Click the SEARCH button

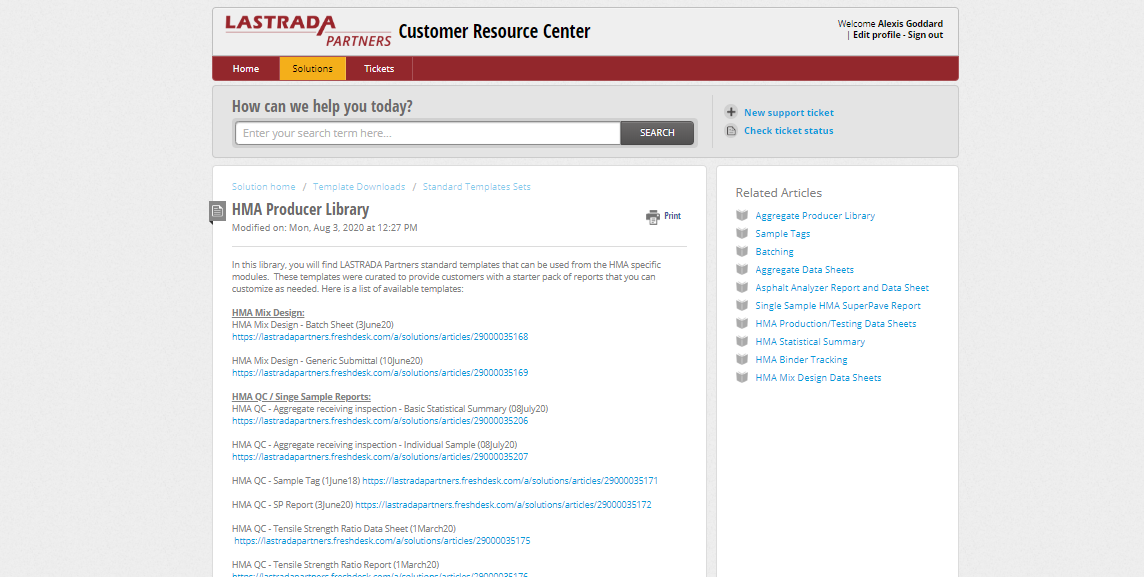[657, 133]
